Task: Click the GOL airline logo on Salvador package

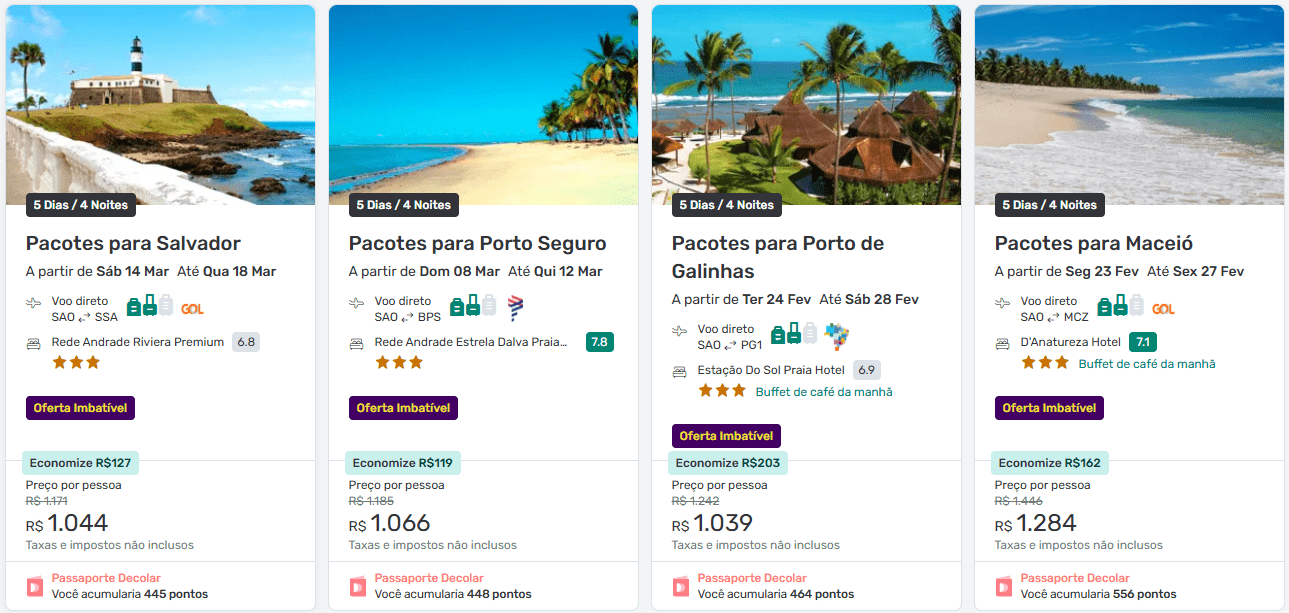Action: (193, 309)
